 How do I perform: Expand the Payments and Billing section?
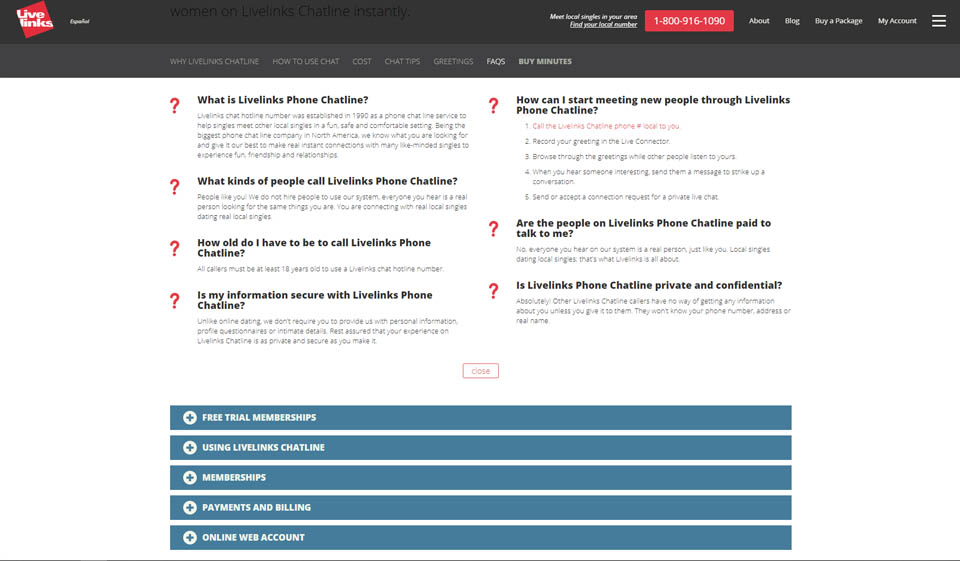point(256,508)
